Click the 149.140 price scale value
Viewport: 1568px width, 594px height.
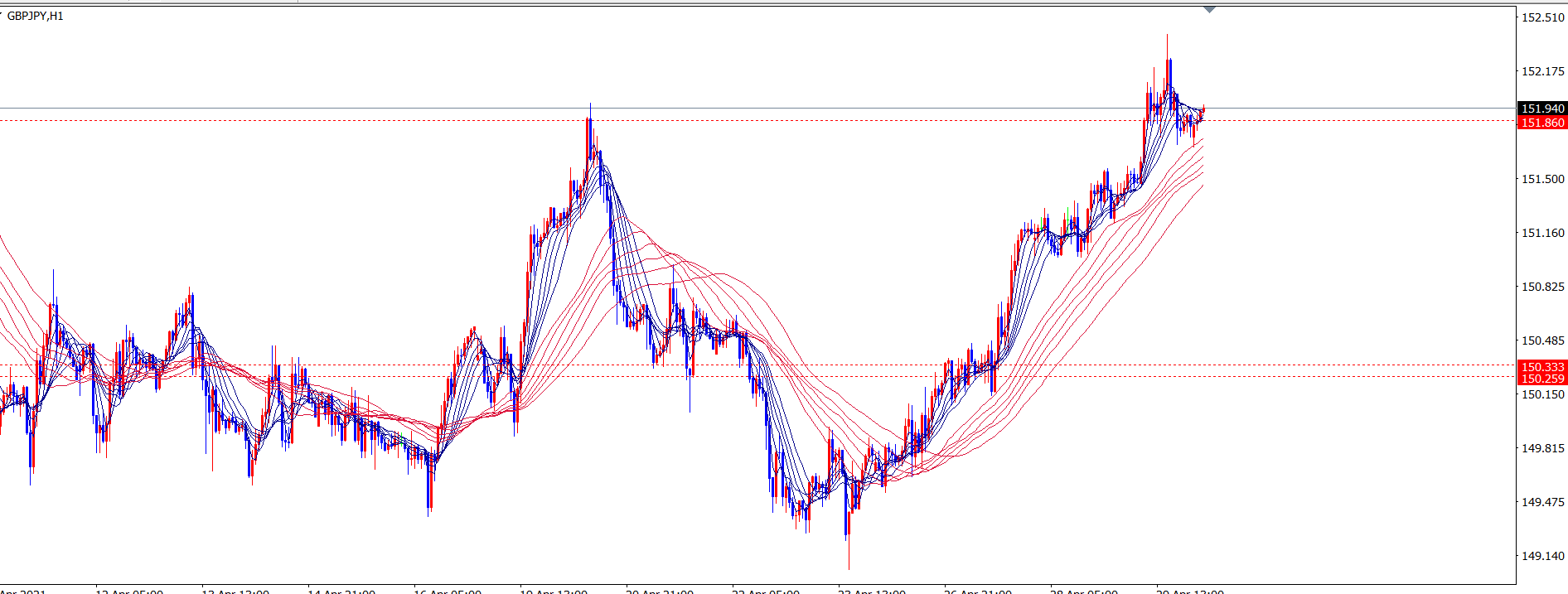1542,556
